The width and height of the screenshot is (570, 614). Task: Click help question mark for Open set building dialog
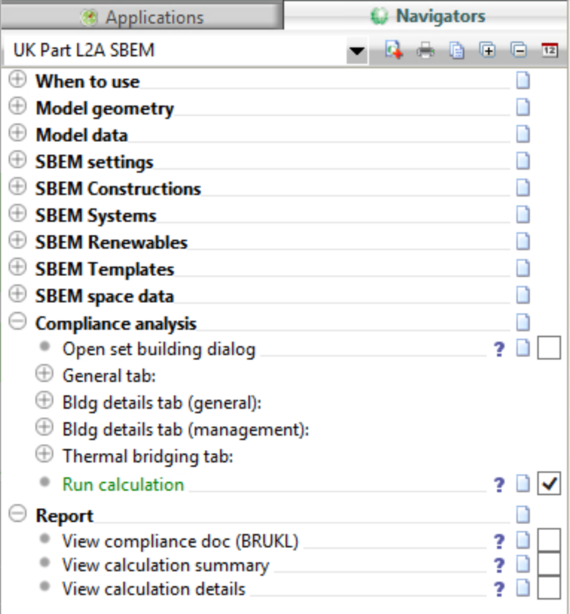499,349
